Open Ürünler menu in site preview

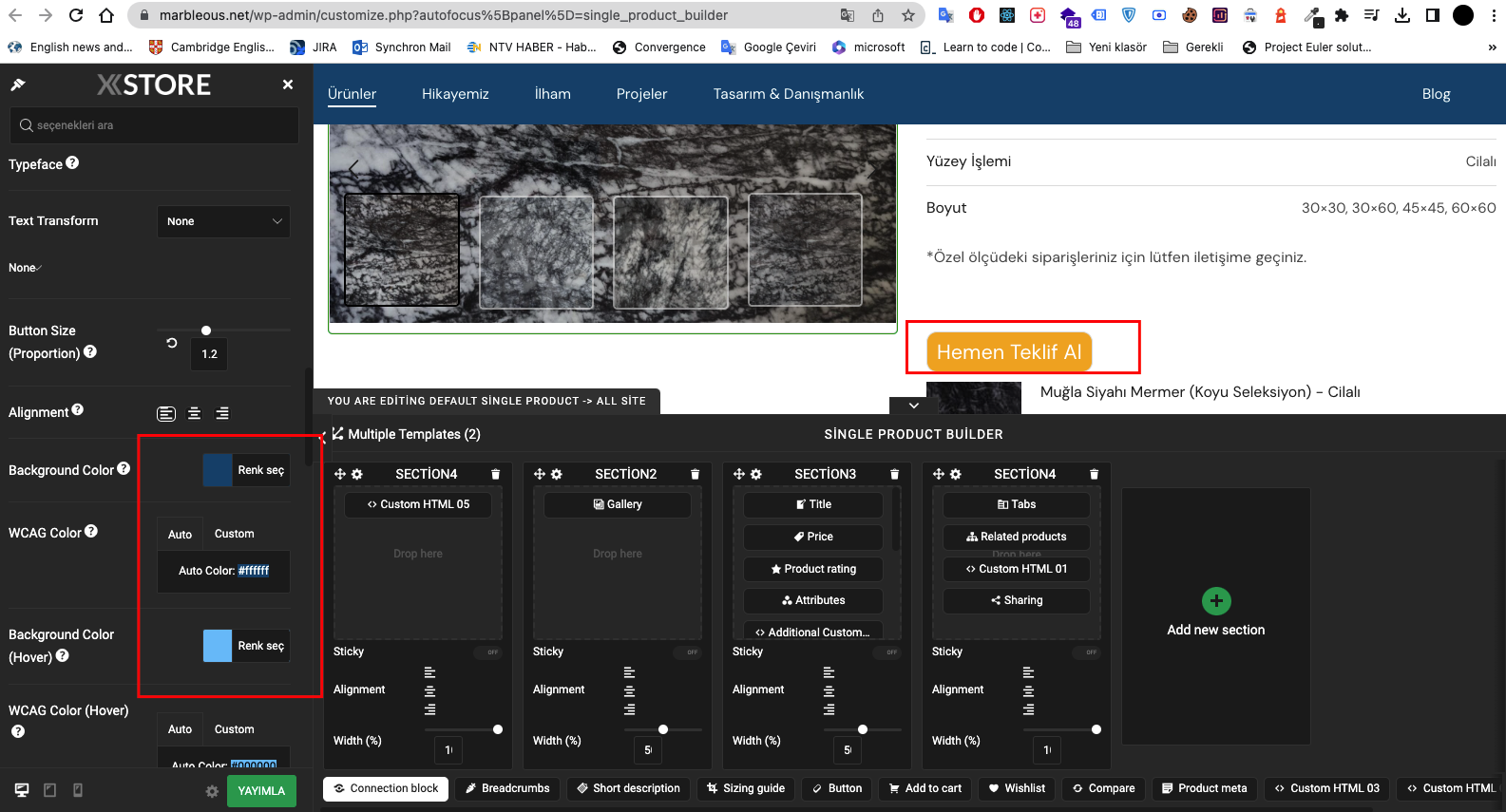coord(353,93)
